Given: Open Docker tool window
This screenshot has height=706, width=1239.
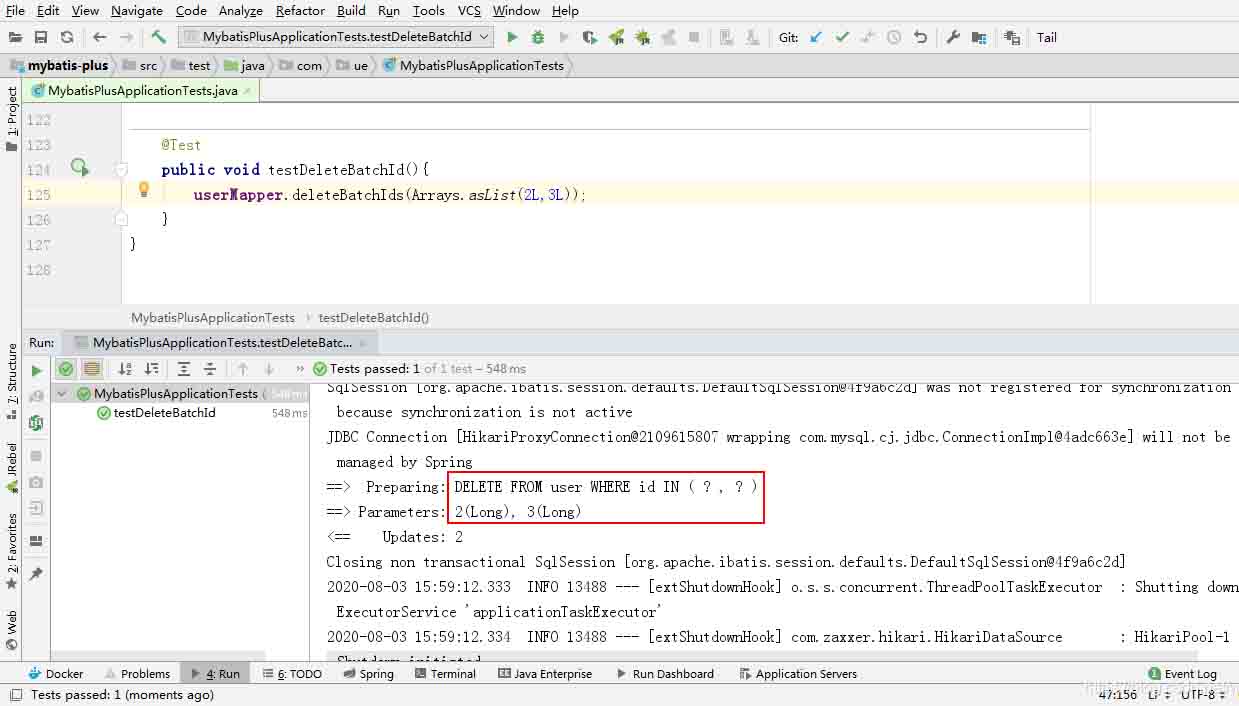Looking at the screenshot, I should pos(56,674).
